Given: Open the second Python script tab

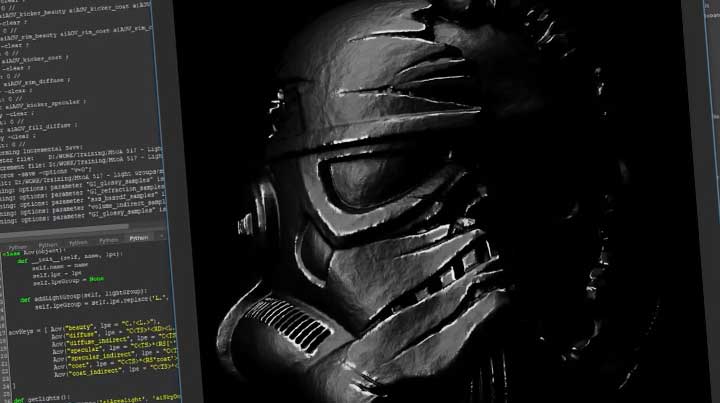Looking at the screenshot, I should [x=47, y=244].
